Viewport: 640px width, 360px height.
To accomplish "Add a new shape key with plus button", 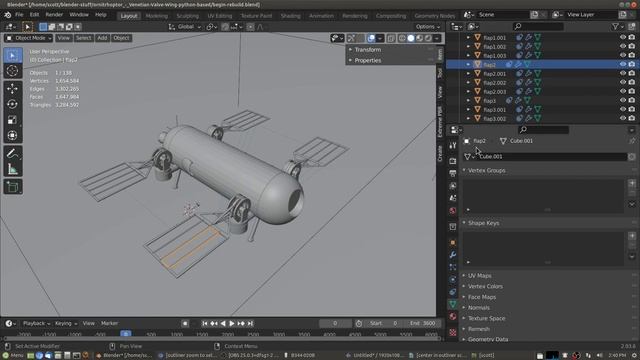I will 632,236.
